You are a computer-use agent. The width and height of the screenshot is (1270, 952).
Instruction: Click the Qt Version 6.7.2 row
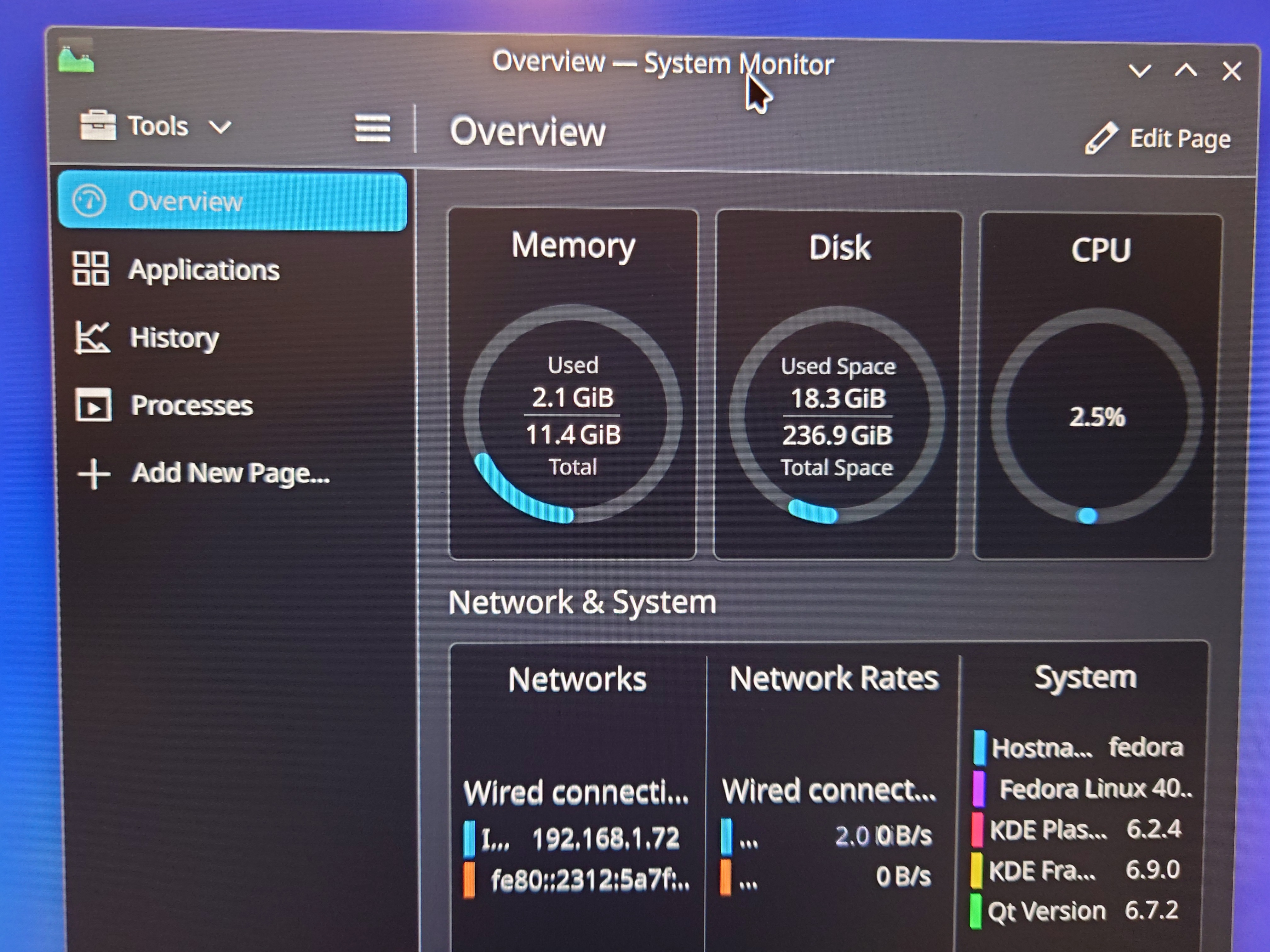[1074, 911]
